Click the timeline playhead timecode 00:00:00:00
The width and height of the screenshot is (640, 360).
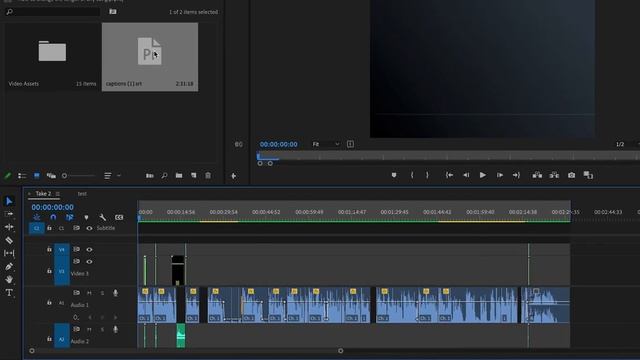pos(53,207)
